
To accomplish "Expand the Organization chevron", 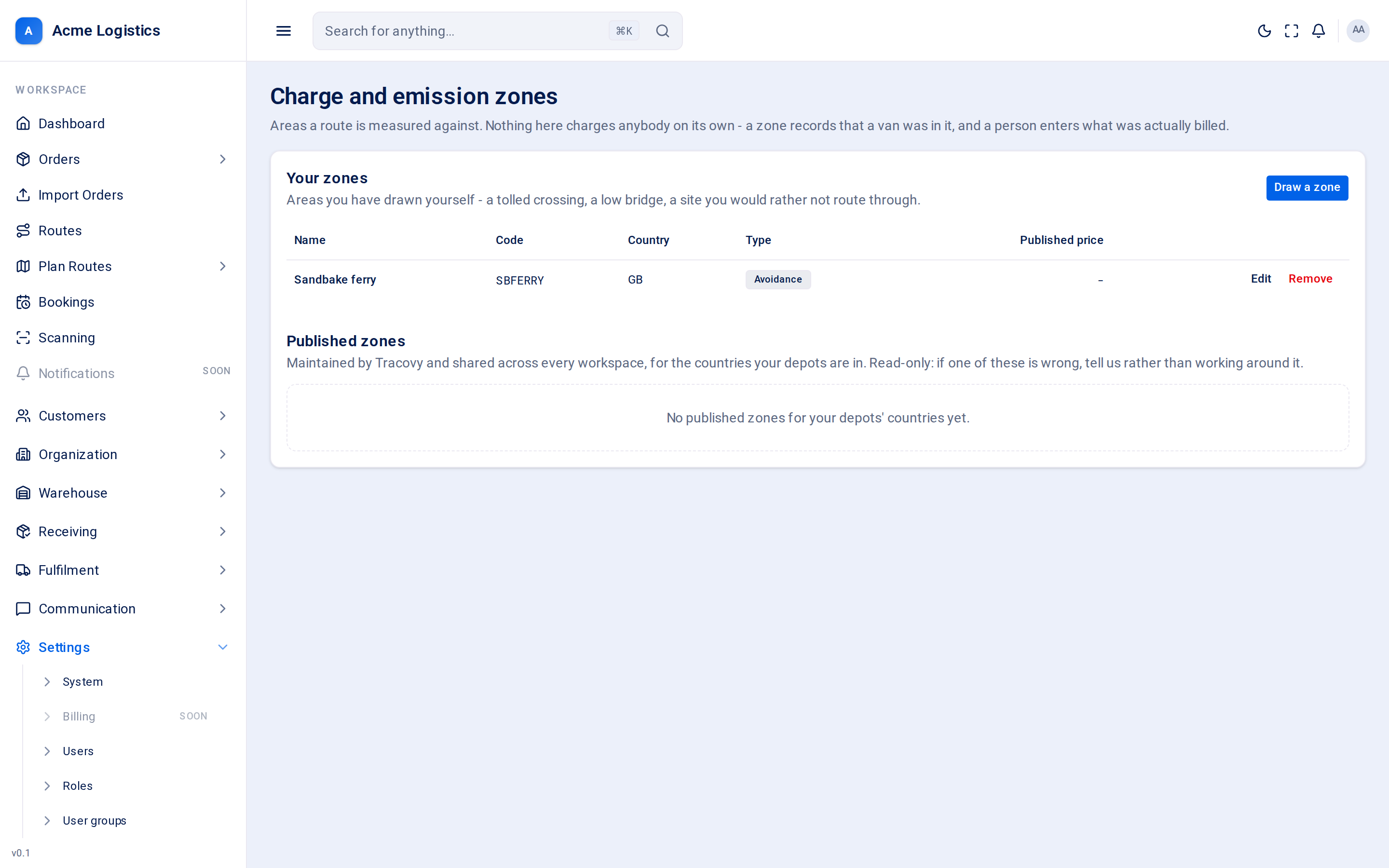I will tap(223, 454).
